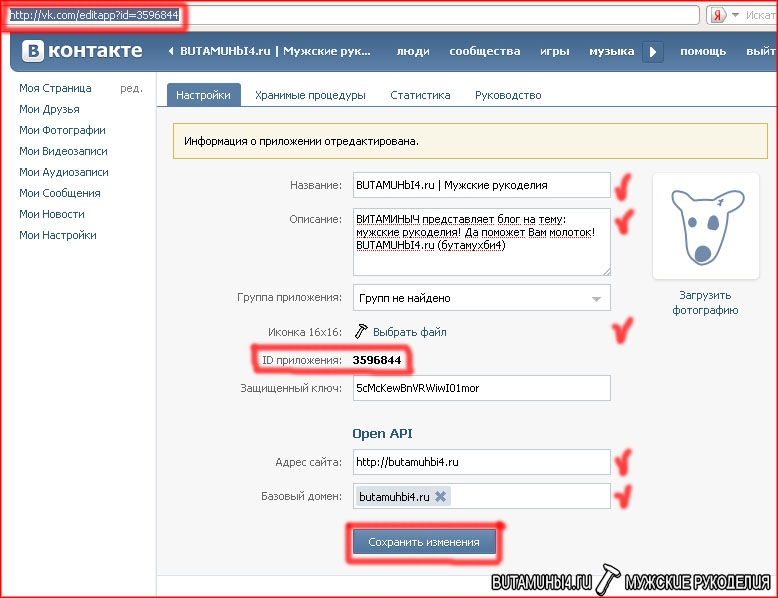
Task: Open Мои Друзья in sidebar
Action: tap(49, 109)
